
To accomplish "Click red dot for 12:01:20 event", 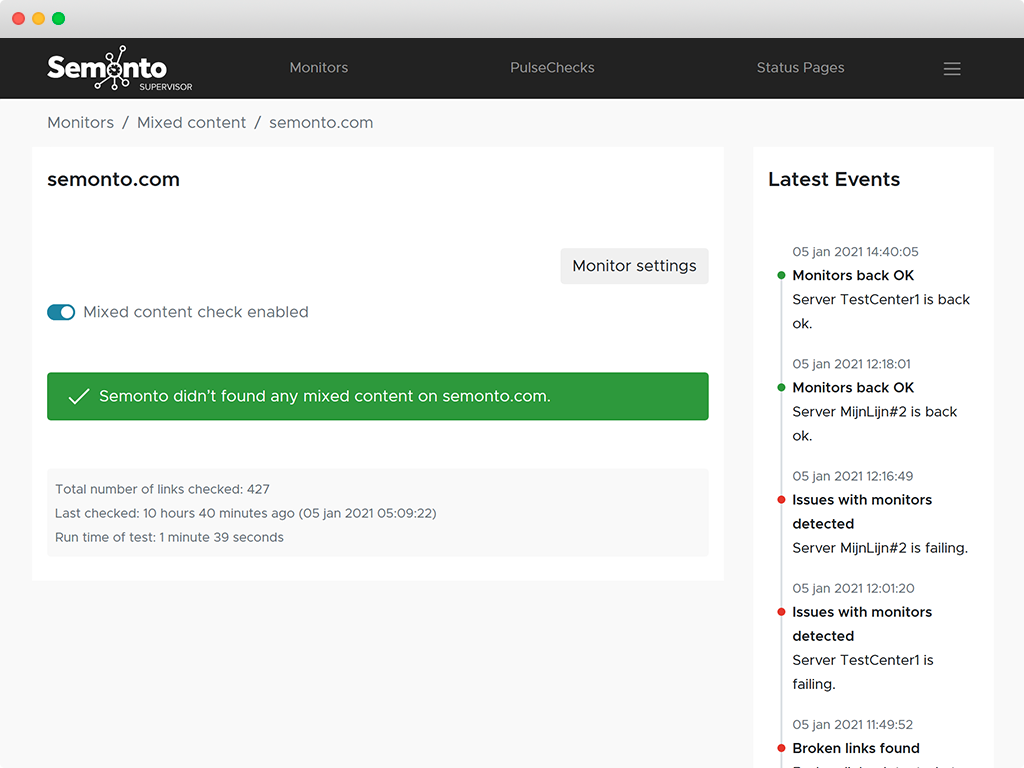I will click(x=781, y=611).
